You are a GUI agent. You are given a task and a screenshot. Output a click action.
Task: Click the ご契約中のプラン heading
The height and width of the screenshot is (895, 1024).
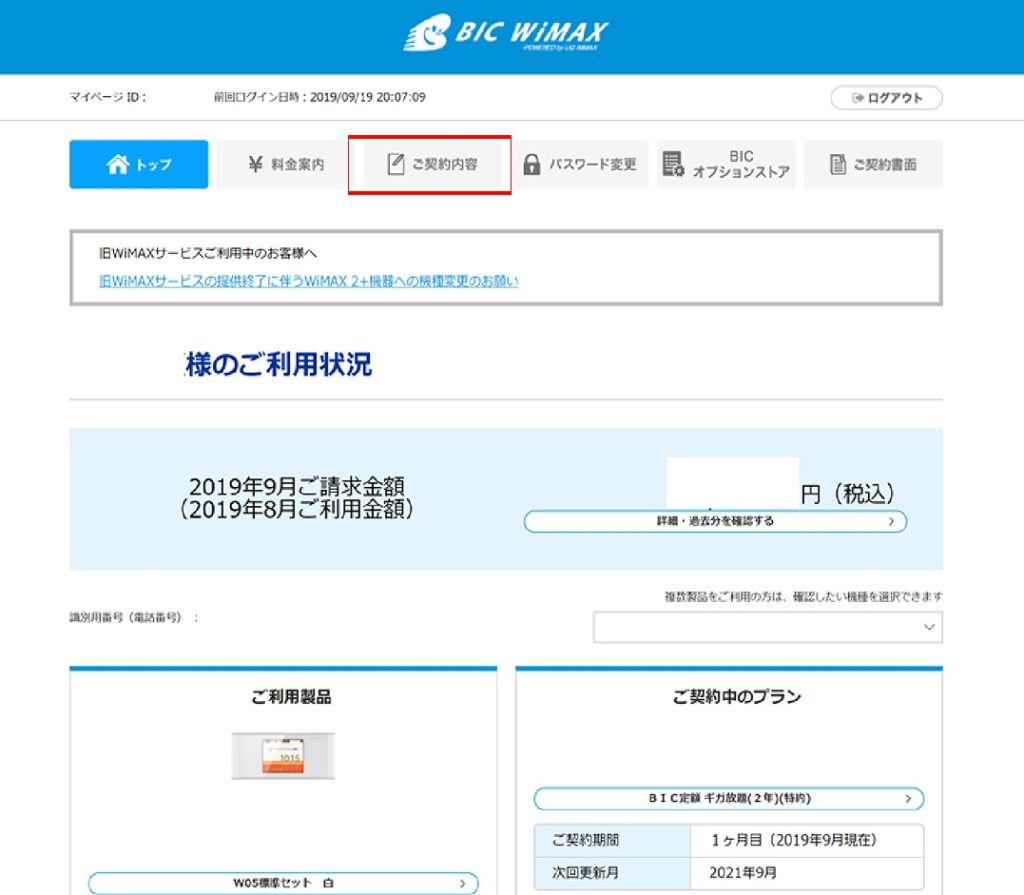point(737,697)
